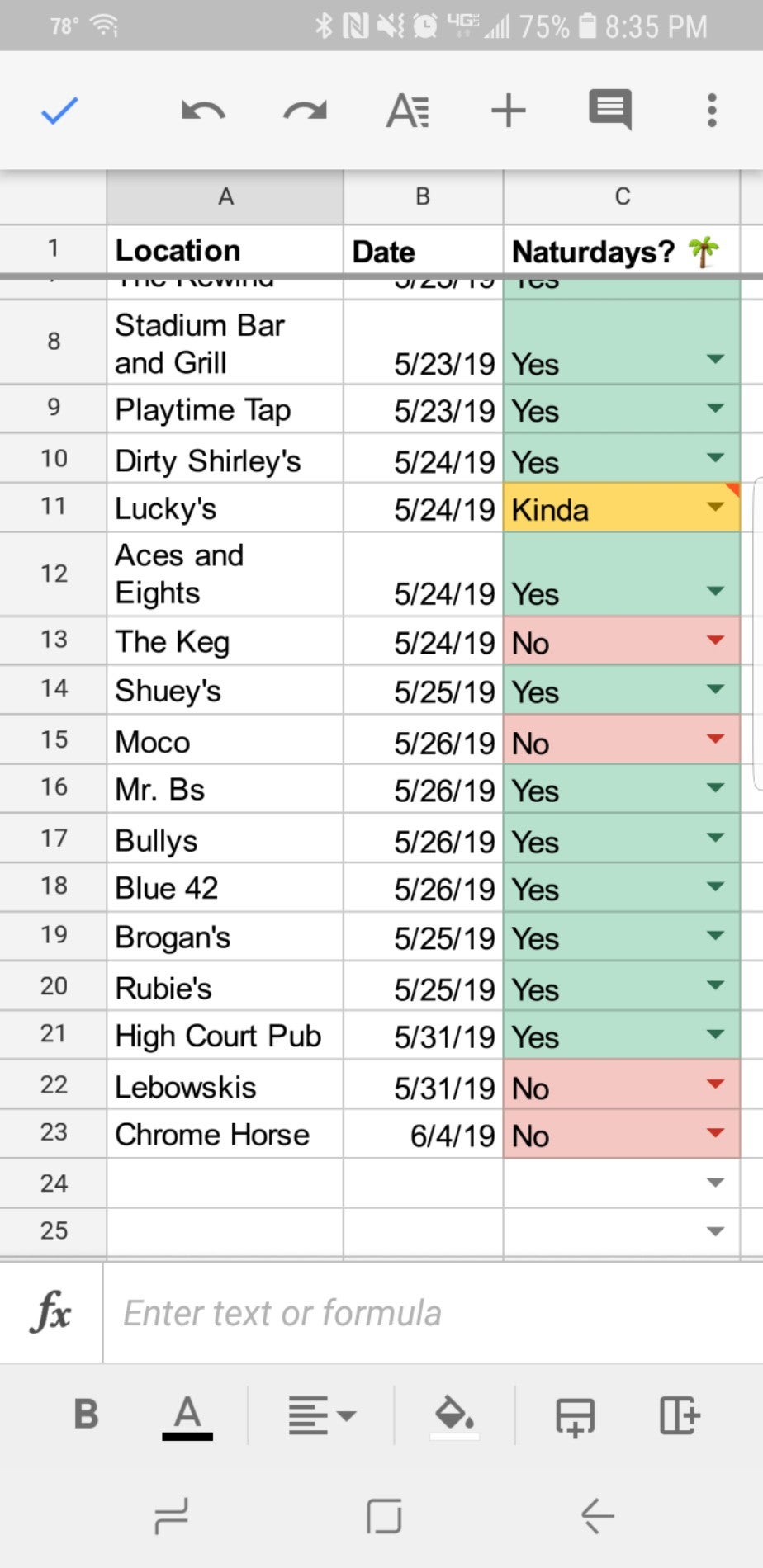Open the text color option
This screenshot has width=763, height=1568.
[187, 1416]
